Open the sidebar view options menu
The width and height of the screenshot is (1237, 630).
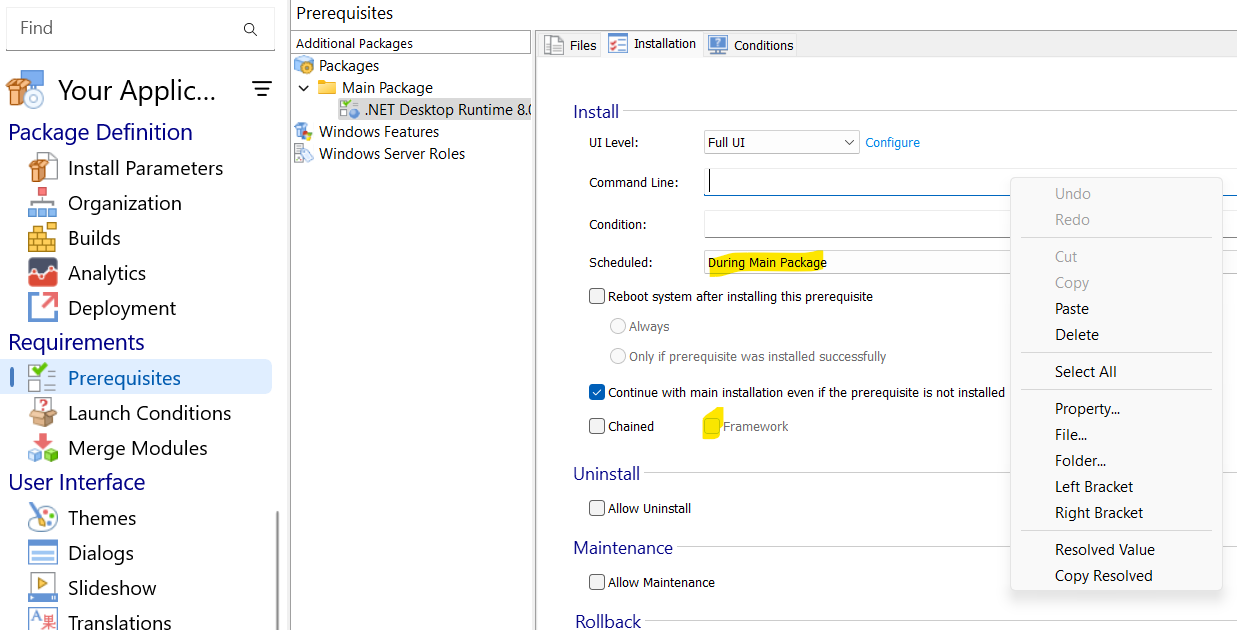point(262,89)
